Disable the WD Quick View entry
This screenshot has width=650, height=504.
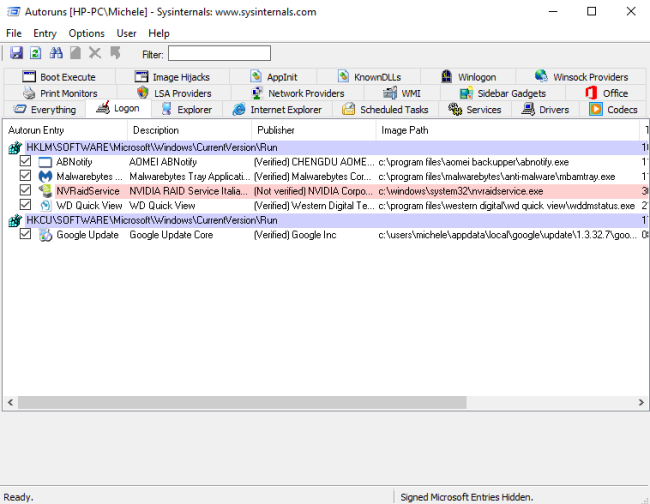(x=25, y=204)
